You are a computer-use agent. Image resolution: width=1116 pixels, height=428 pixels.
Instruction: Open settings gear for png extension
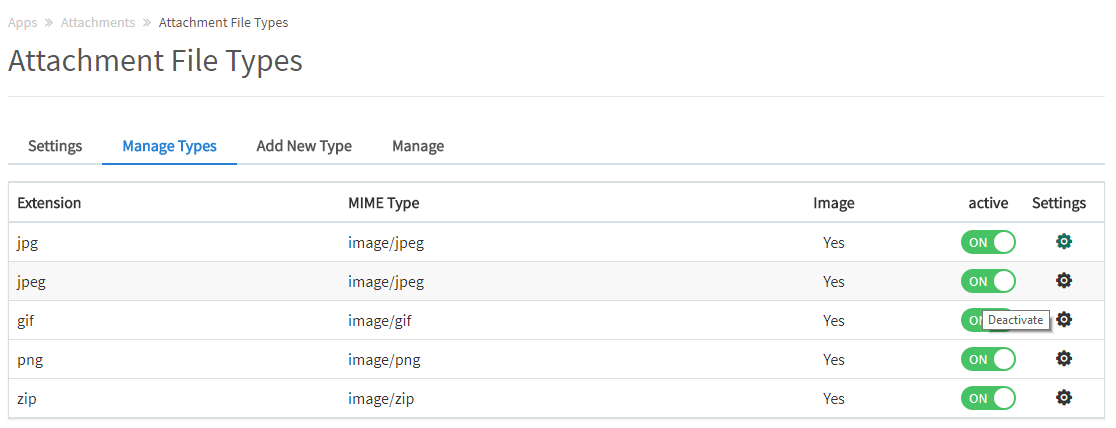click(1064, 359)
